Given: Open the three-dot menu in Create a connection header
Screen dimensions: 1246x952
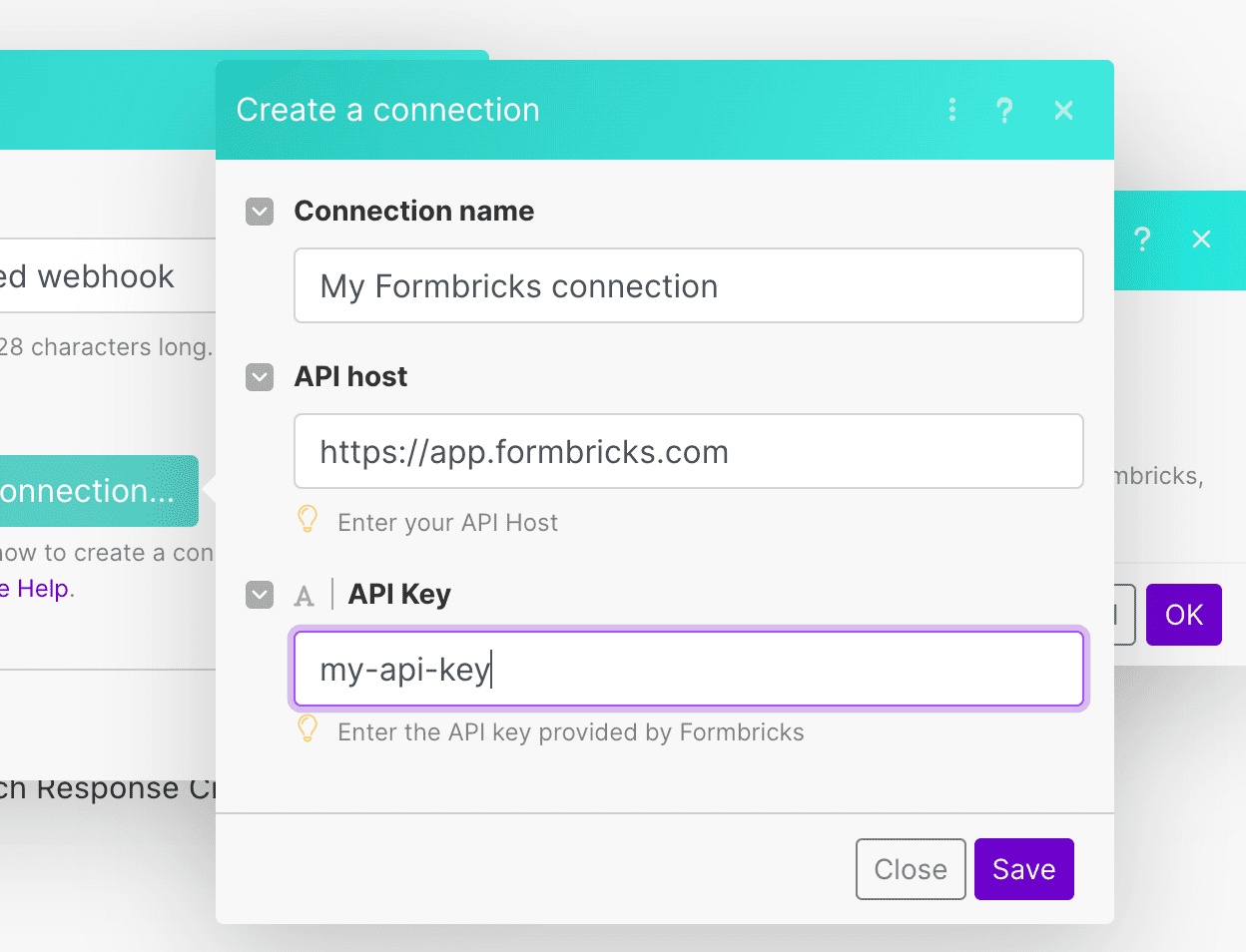Looking at the screenshot, I should pyautogui.click(x=952, y=110).
